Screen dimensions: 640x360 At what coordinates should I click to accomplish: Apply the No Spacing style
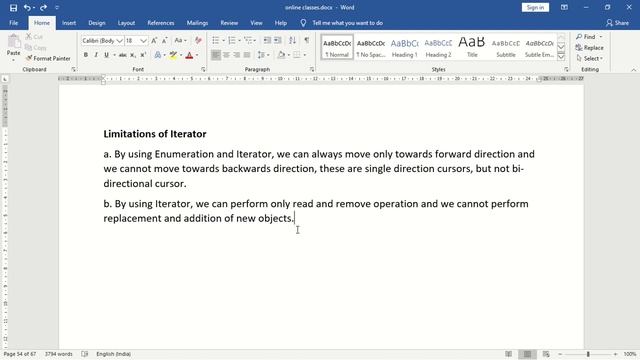pyautogui.click(x=371, y=47)
